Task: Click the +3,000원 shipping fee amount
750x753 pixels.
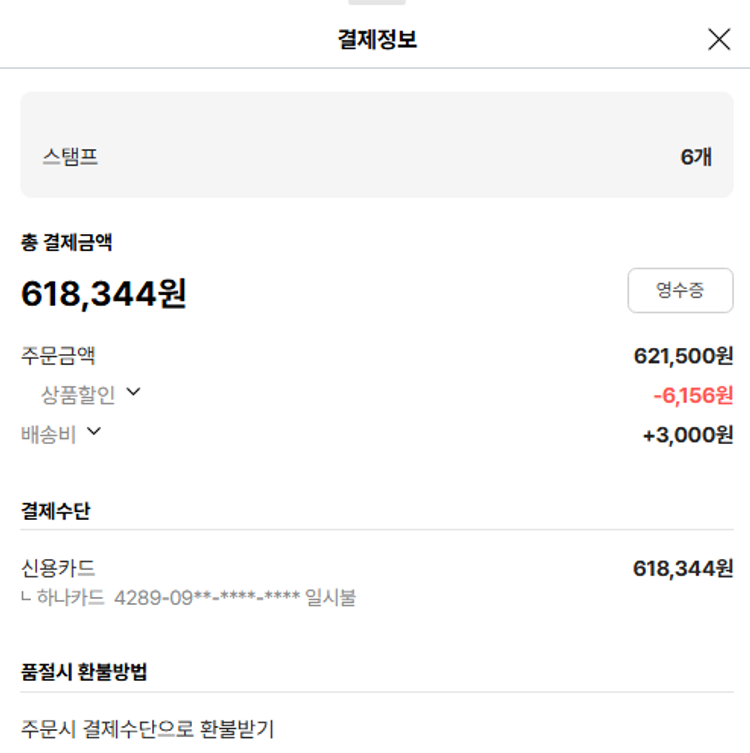Action: click(x=688, y=434)
